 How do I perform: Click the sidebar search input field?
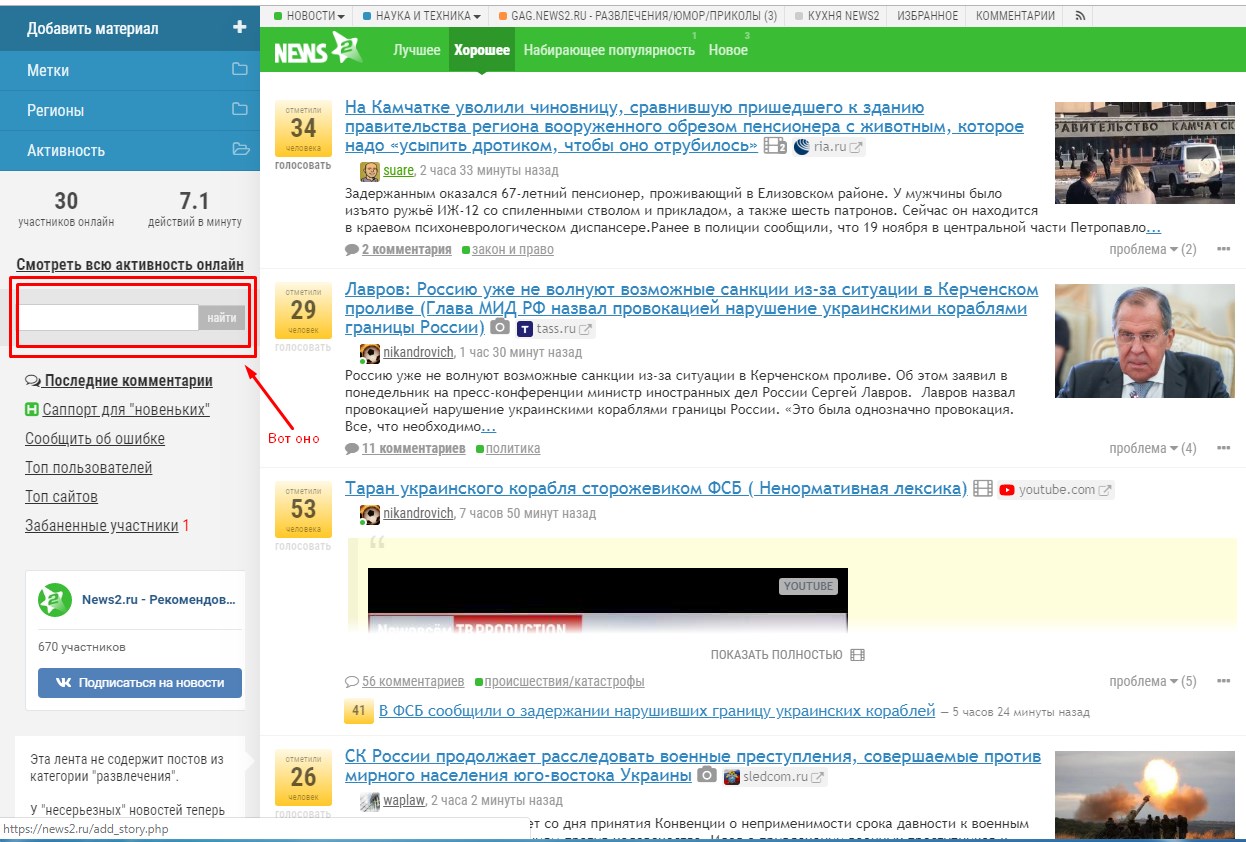click(x=108, y=318)
